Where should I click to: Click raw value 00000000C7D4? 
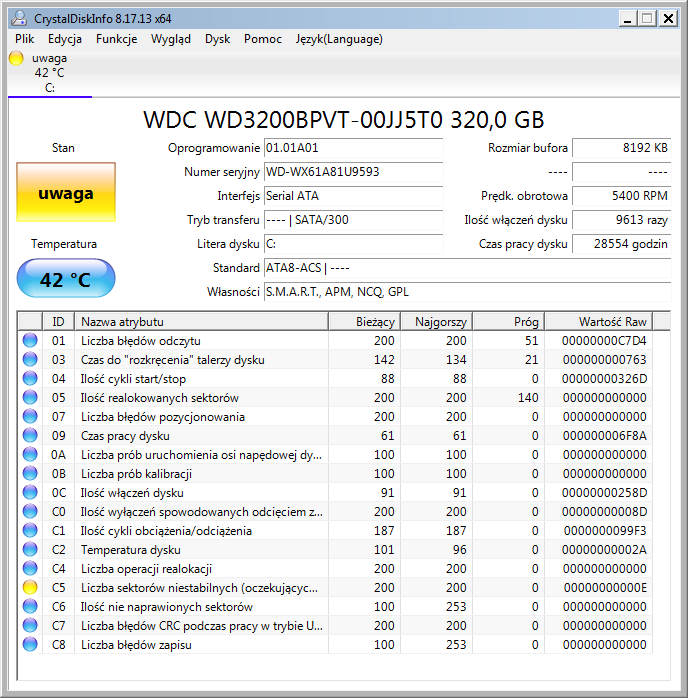tap(604, 341)
